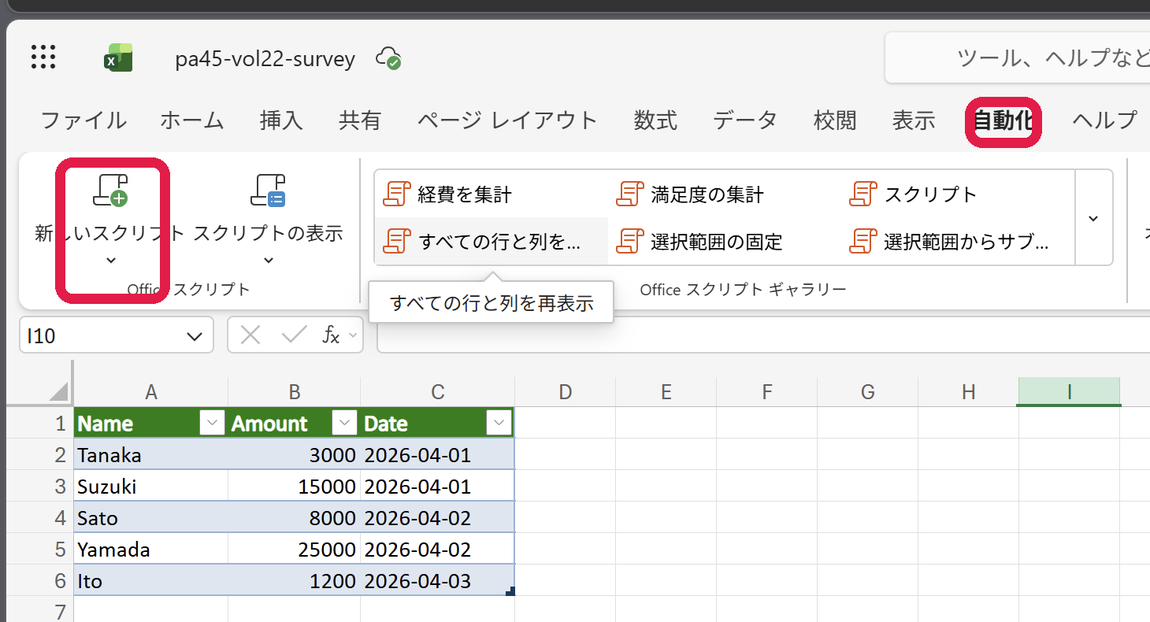Select the cell containing Tanaka
Image resolution: width=1150 pixels, height=622 pixels.
pos(150,455)
